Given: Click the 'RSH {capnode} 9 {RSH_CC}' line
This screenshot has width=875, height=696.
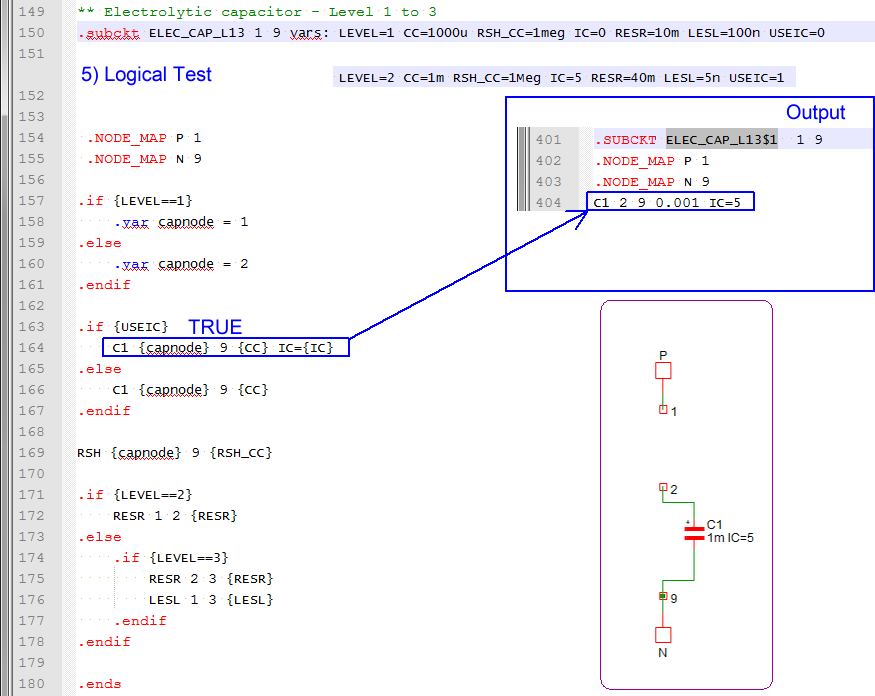Looking at the screenshot, I should 174,453.
